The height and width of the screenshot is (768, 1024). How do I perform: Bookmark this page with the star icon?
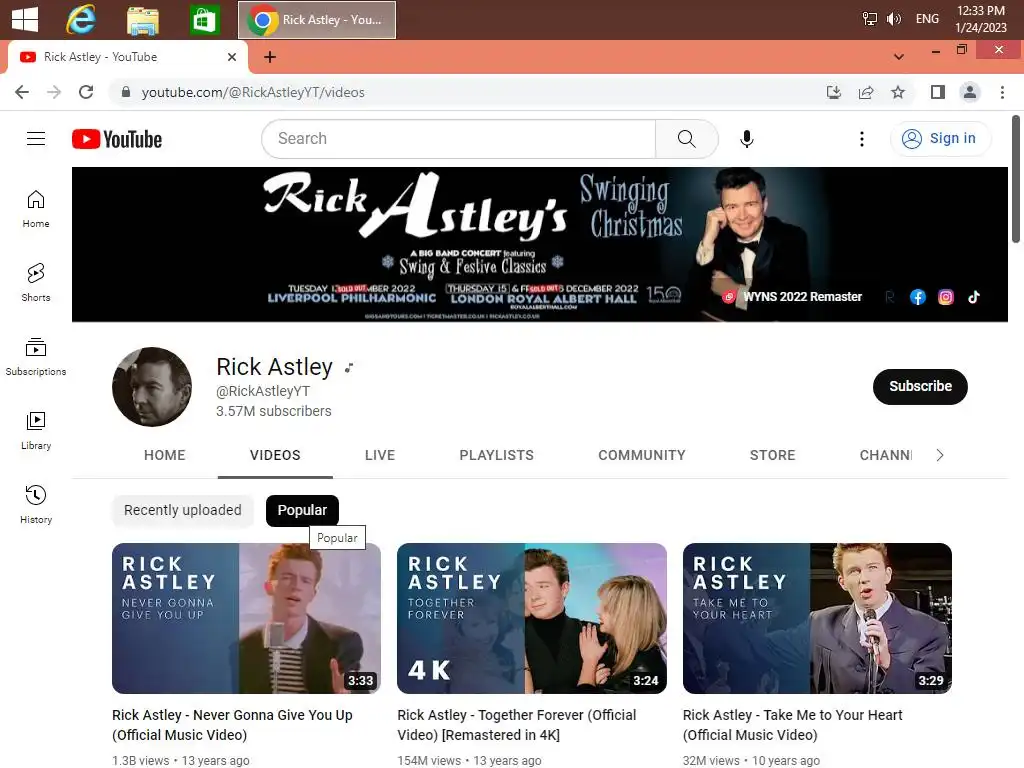[898, 92]
